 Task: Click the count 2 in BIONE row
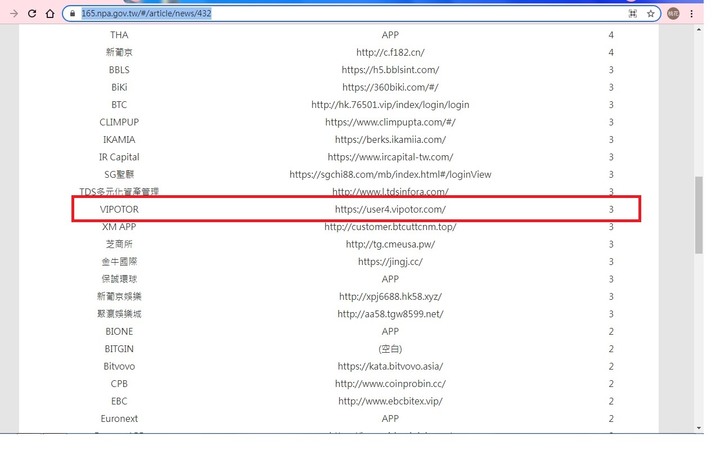tap(611, 332)
